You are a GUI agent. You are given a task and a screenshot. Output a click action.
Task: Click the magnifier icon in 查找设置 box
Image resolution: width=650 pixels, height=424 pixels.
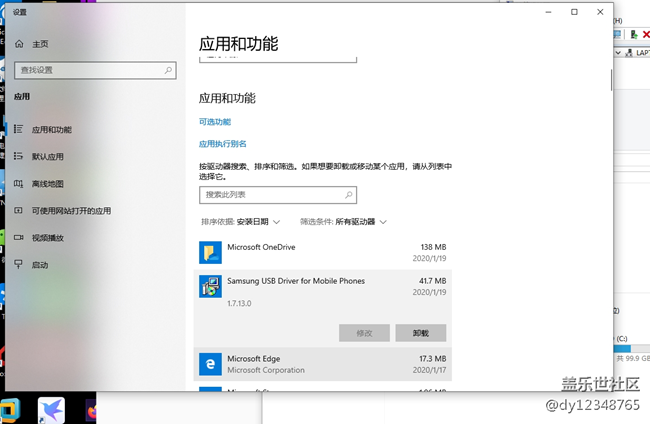click(x=168, y=70)
